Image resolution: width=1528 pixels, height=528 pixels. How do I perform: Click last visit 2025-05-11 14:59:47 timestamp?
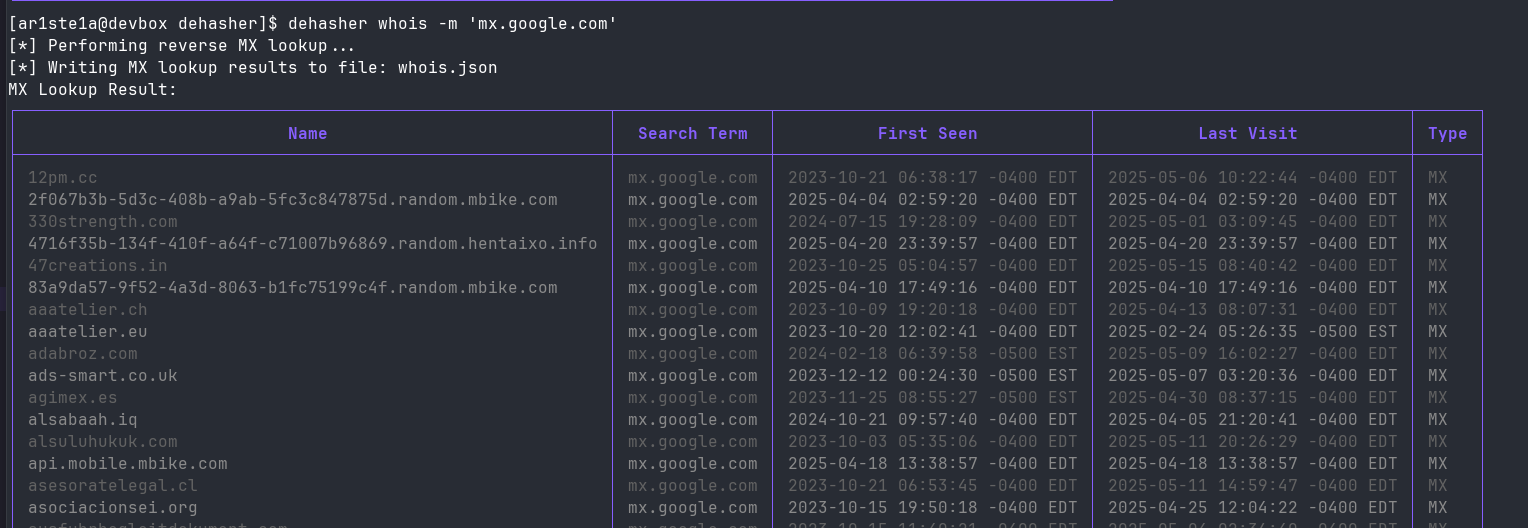pos(1252,486)
